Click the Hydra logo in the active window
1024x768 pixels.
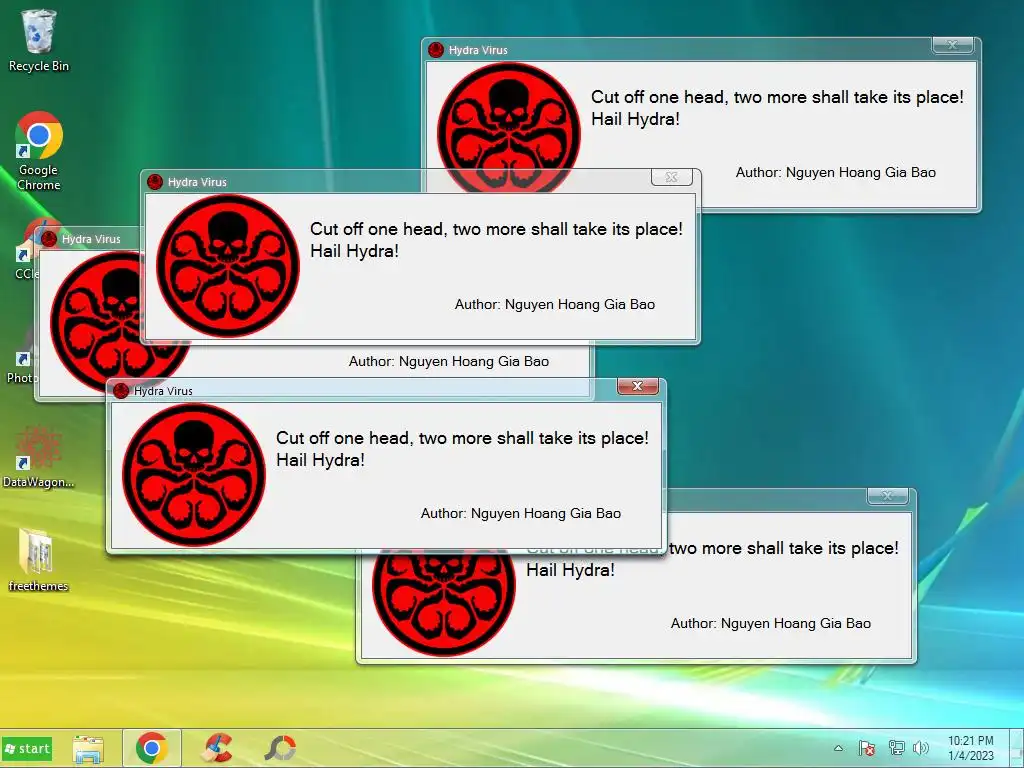194,474
